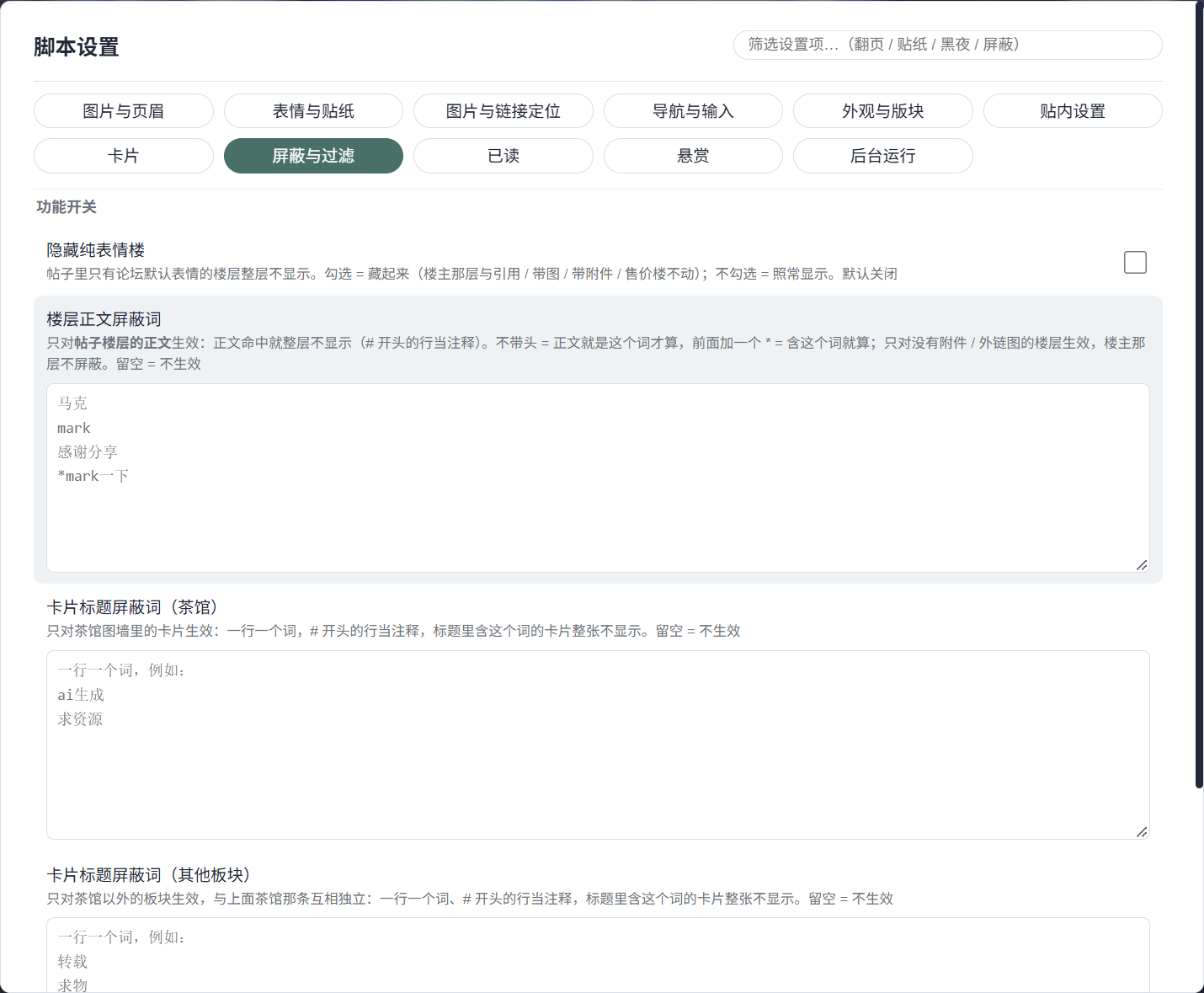Go to 导航与输入 tab

point(693,111)
